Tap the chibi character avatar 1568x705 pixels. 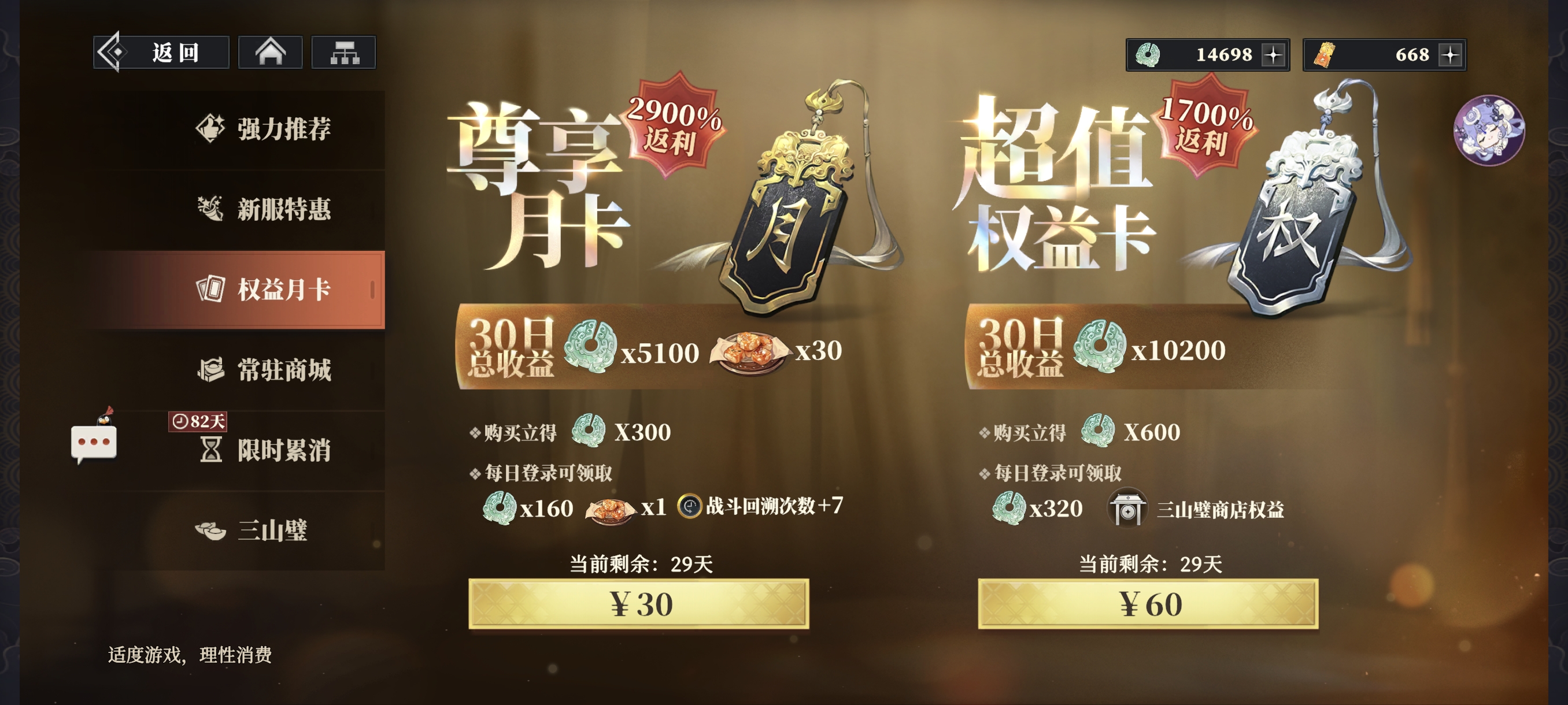pyautogui.click(x=1488, y=130)
